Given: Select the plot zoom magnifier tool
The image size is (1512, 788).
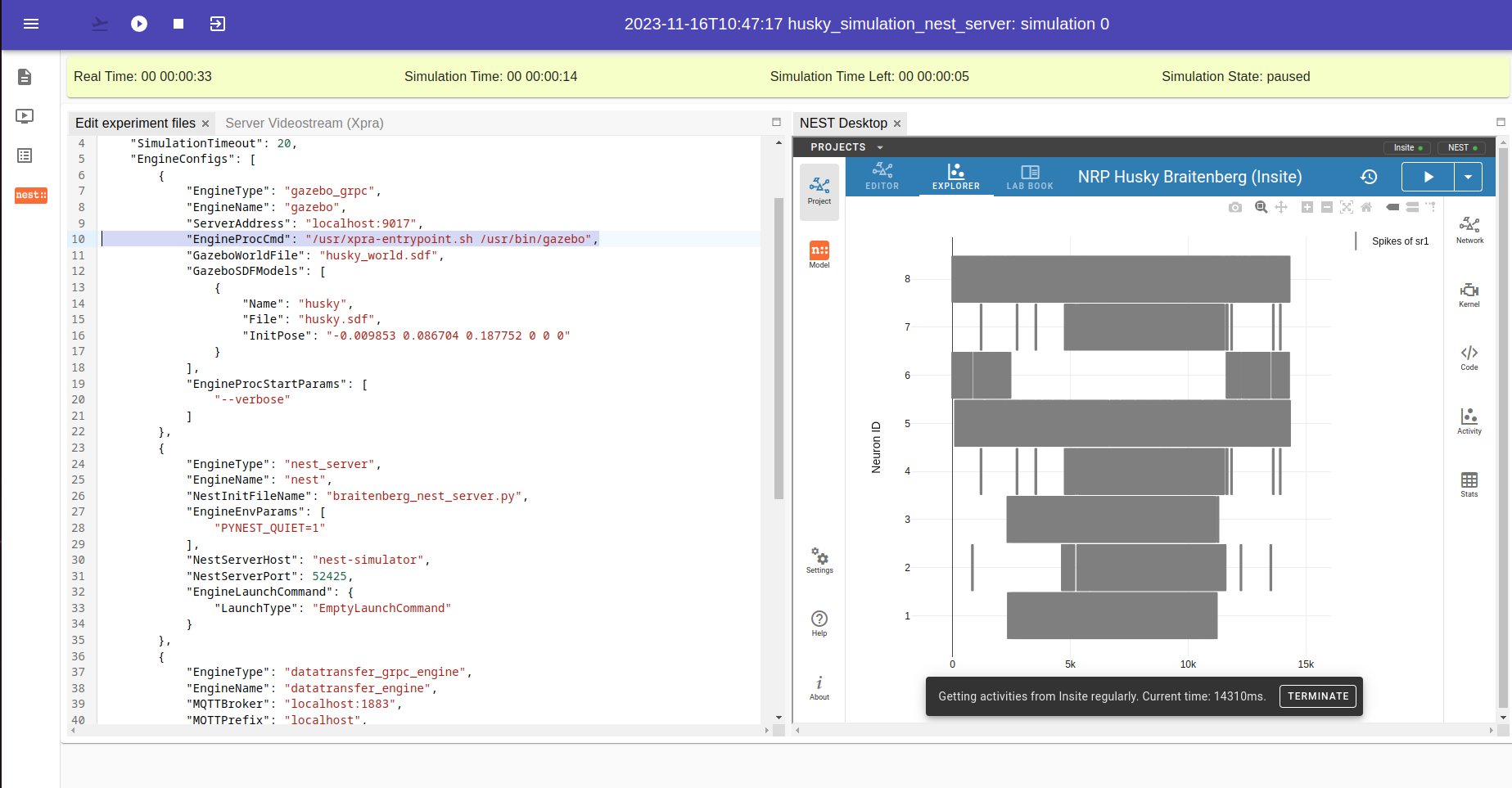Looking at the screenshot, I should click(x=1262, y=207).
